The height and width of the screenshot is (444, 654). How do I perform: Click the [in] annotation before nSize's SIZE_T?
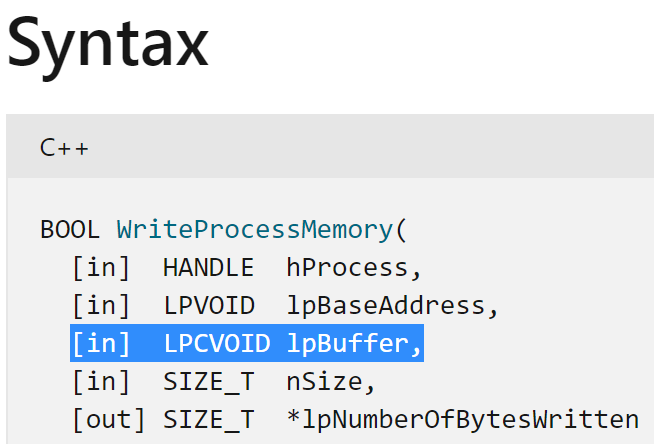(101, 381)
